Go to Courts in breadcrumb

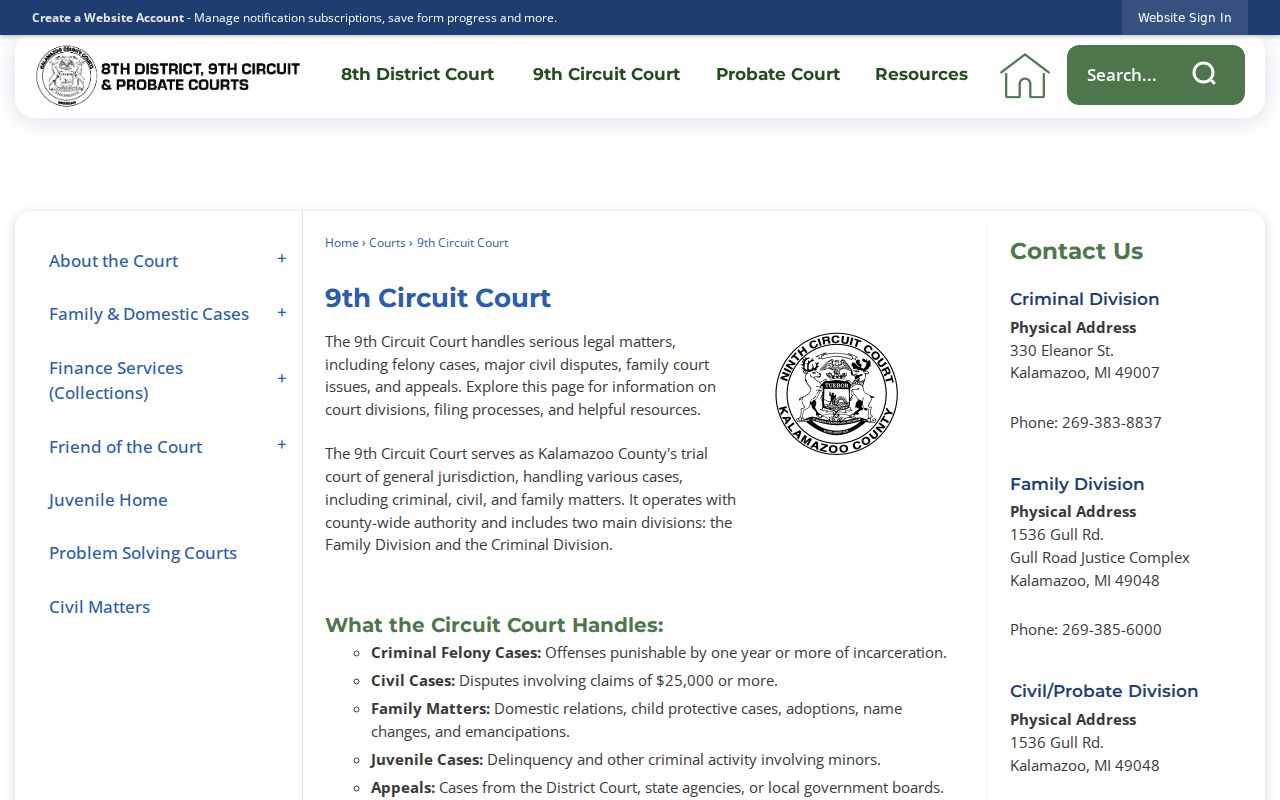pyautogui.click(x=387, y=243)
